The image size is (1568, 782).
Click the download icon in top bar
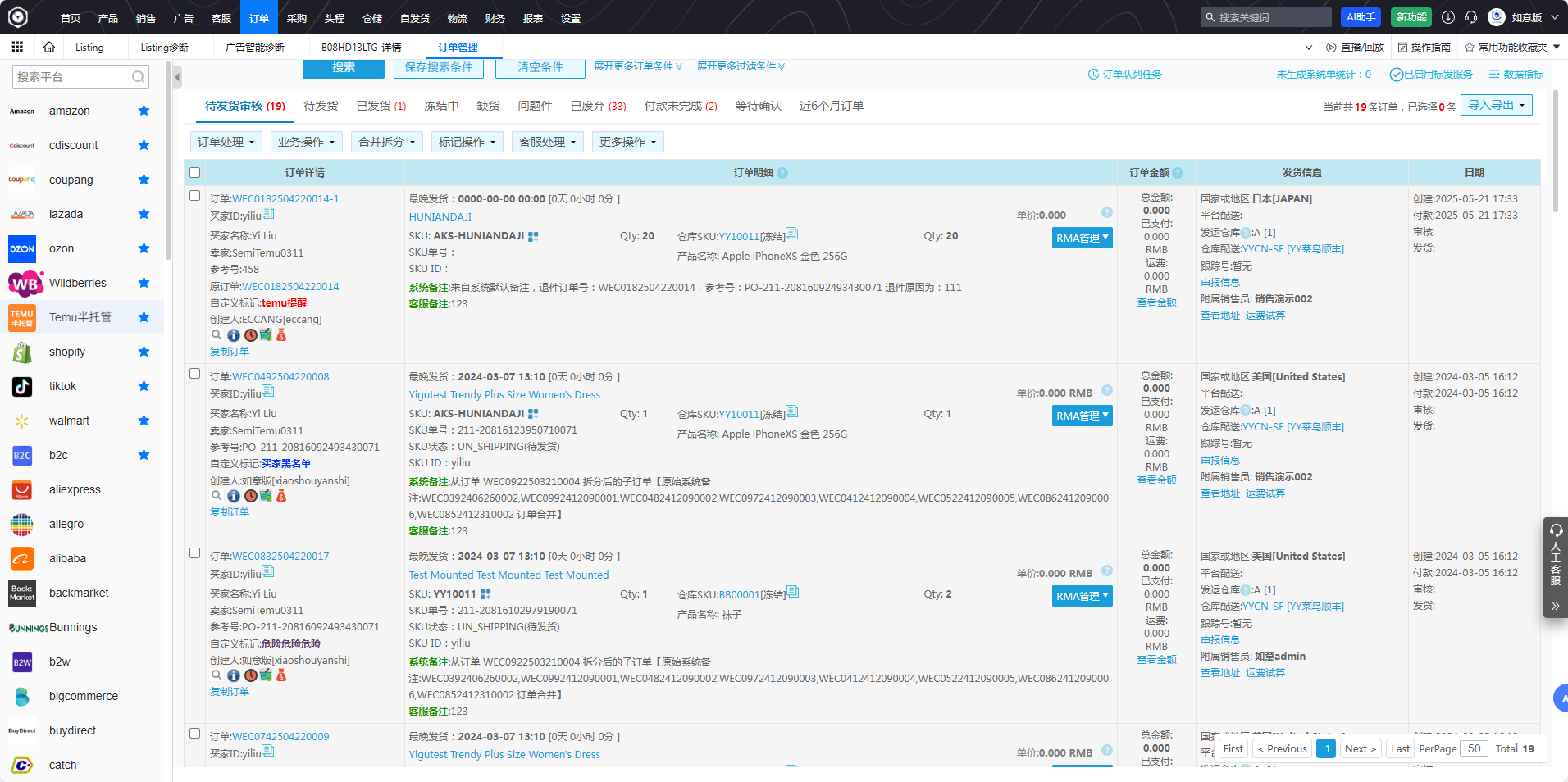[x=1448, y=17]
